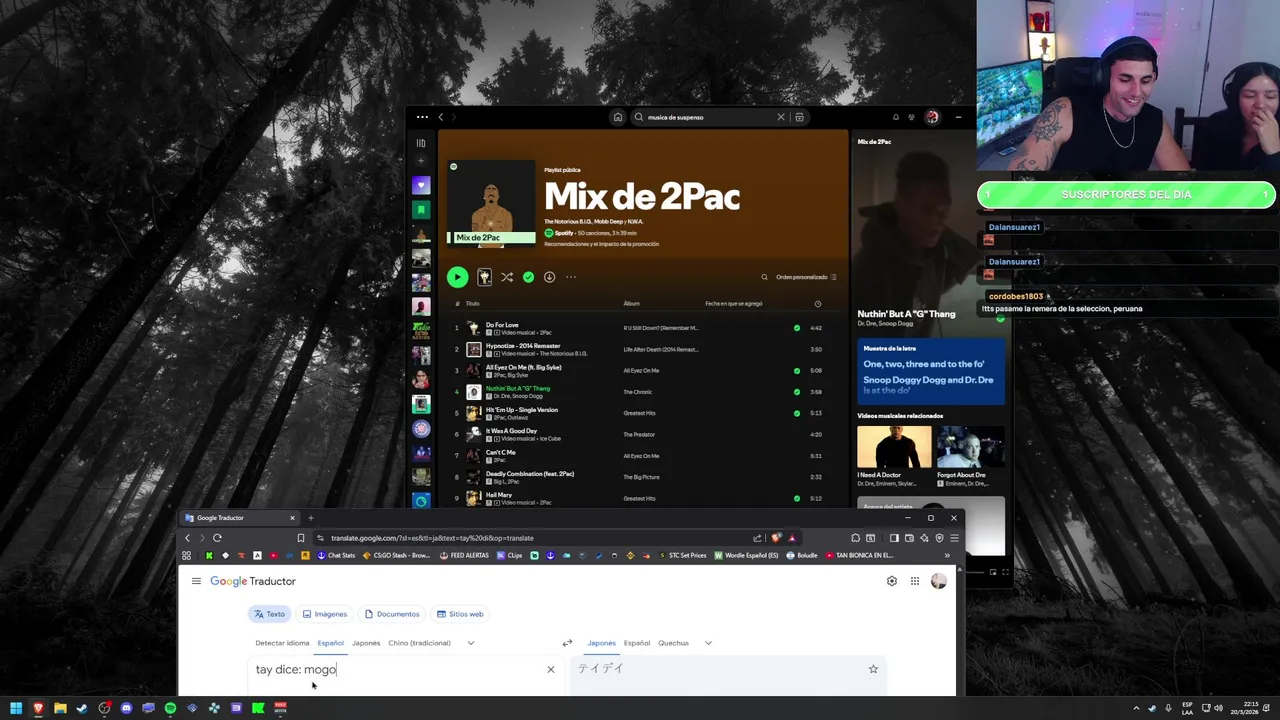Open the Chat Stats bookmark
This screenshot has height=720, width=1280.
pos(336,555)
